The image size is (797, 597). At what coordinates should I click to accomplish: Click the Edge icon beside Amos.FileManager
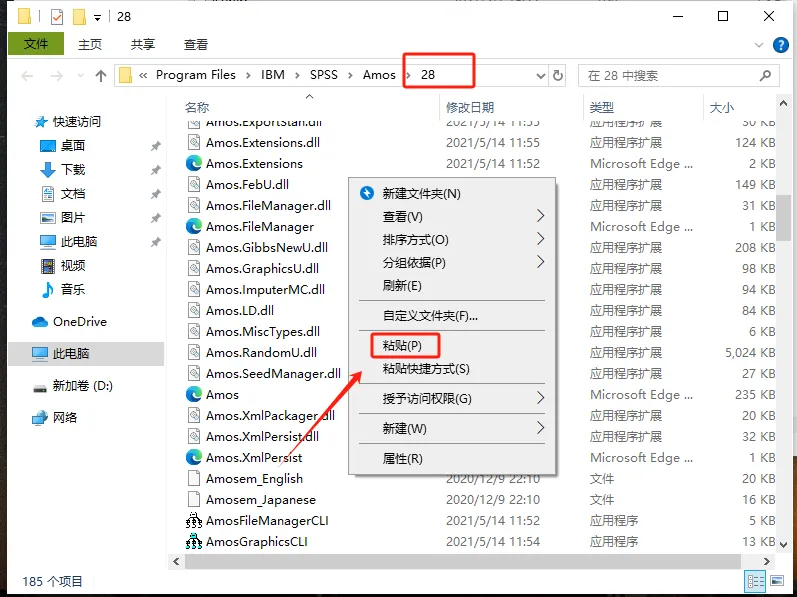(194, 226)
